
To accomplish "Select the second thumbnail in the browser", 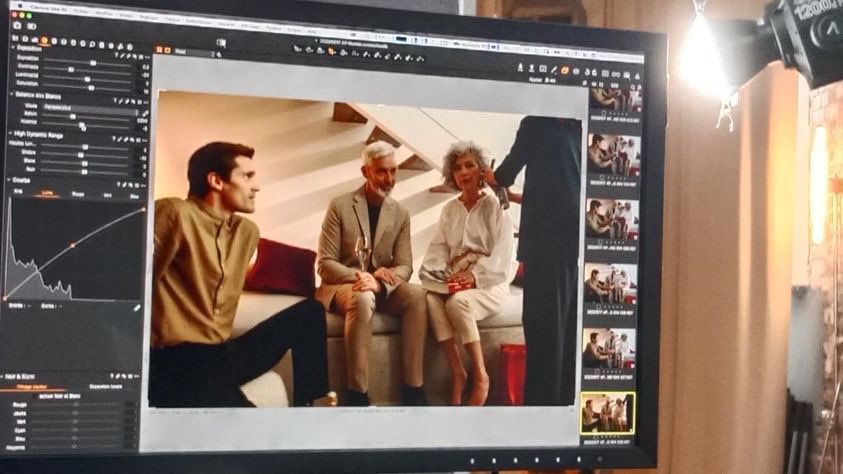I will (613, 154).
